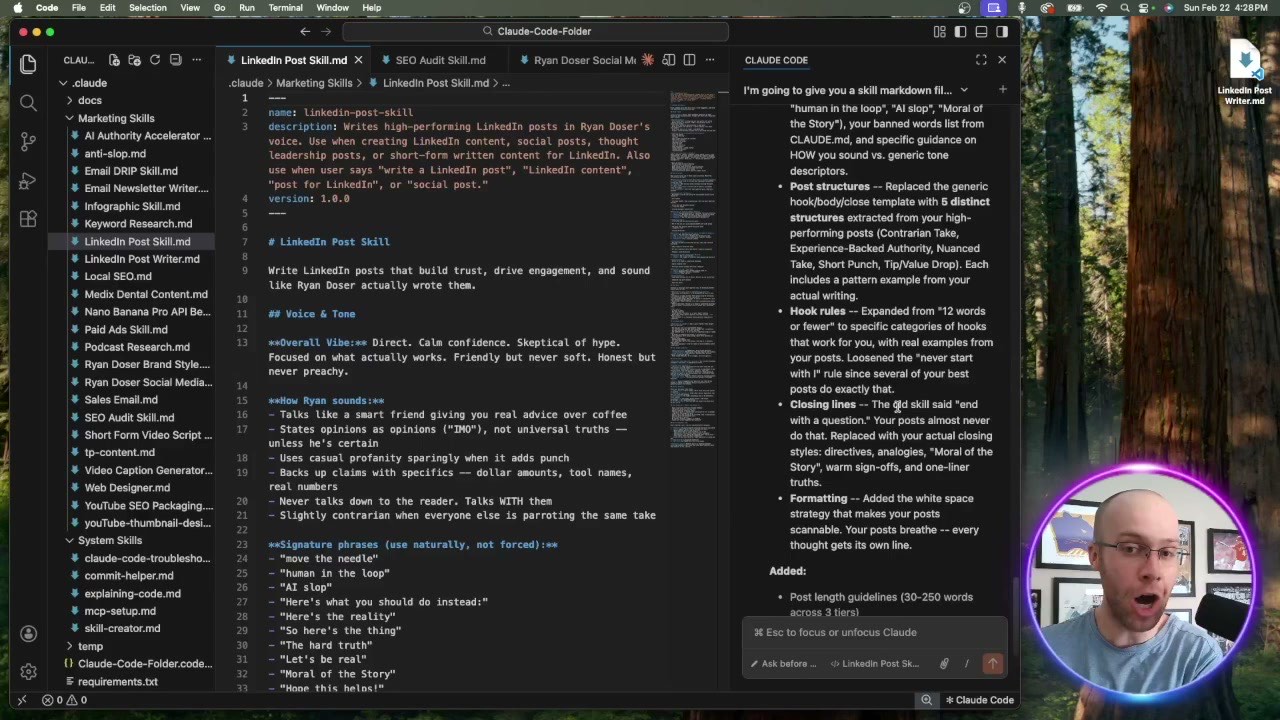Viewport: 1280px width, 720px height.
Task: Toggle the secondary side bar visibility
Action: click(1002, 31)
